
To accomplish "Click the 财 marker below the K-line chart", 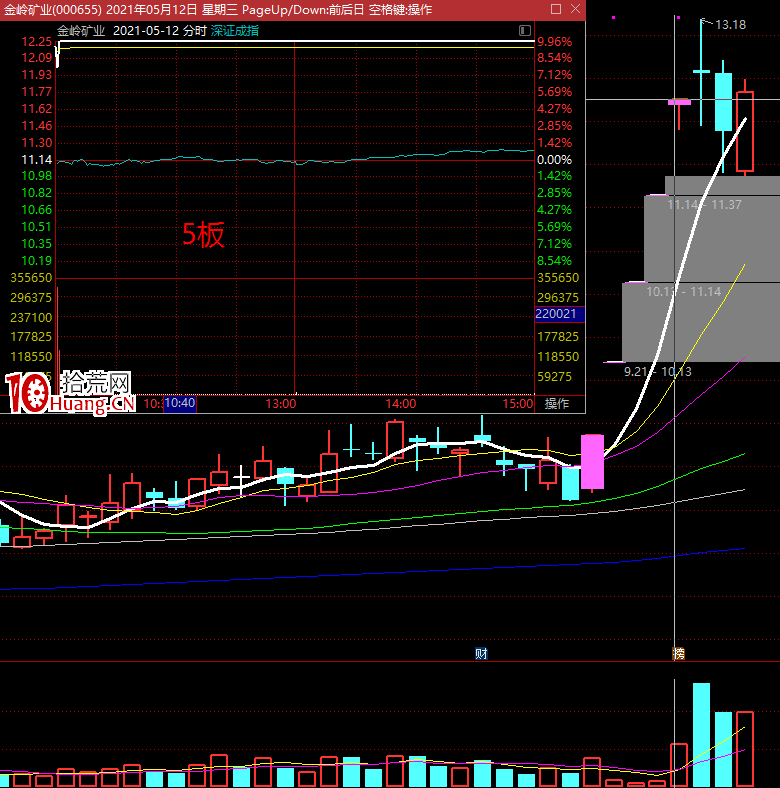I will [x=481, y=653].
